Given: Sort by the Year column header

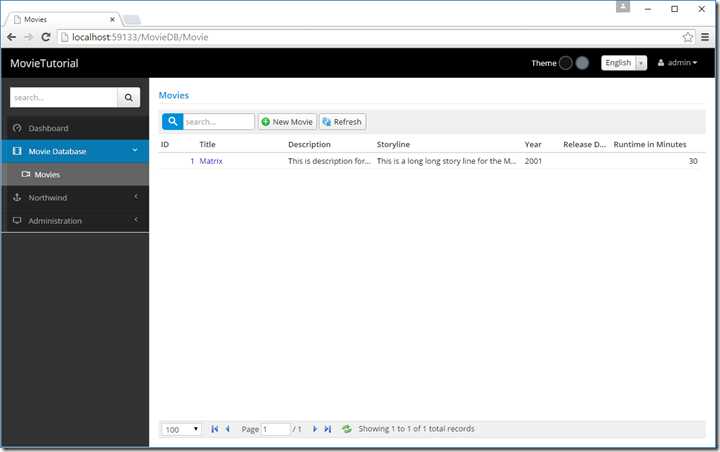Looking at the screenshot, I should 533,144.
